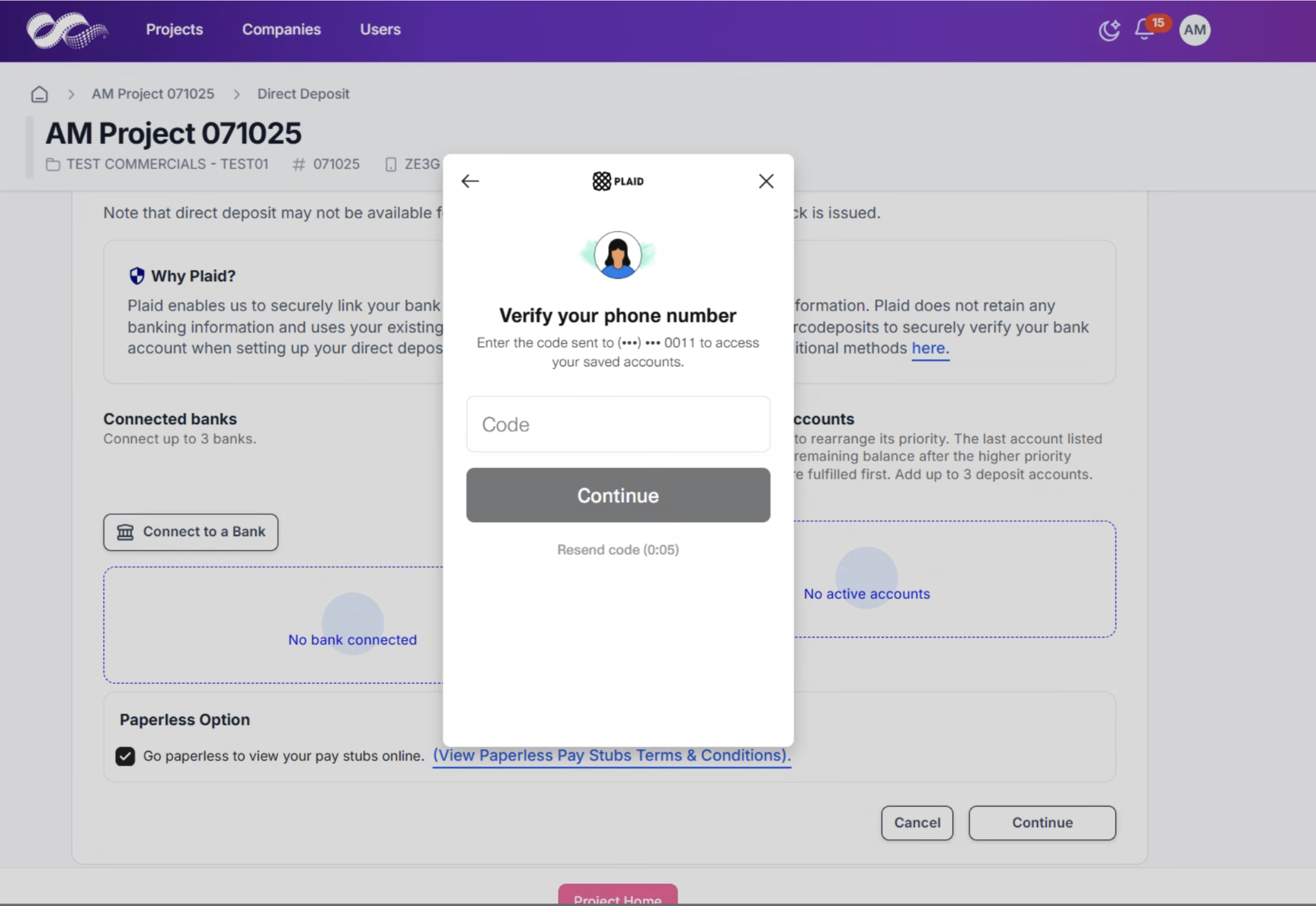Close the Plaid dialog
Image resolution: width=1316 pixels, height=906 pixels.
tap(766, 181)
